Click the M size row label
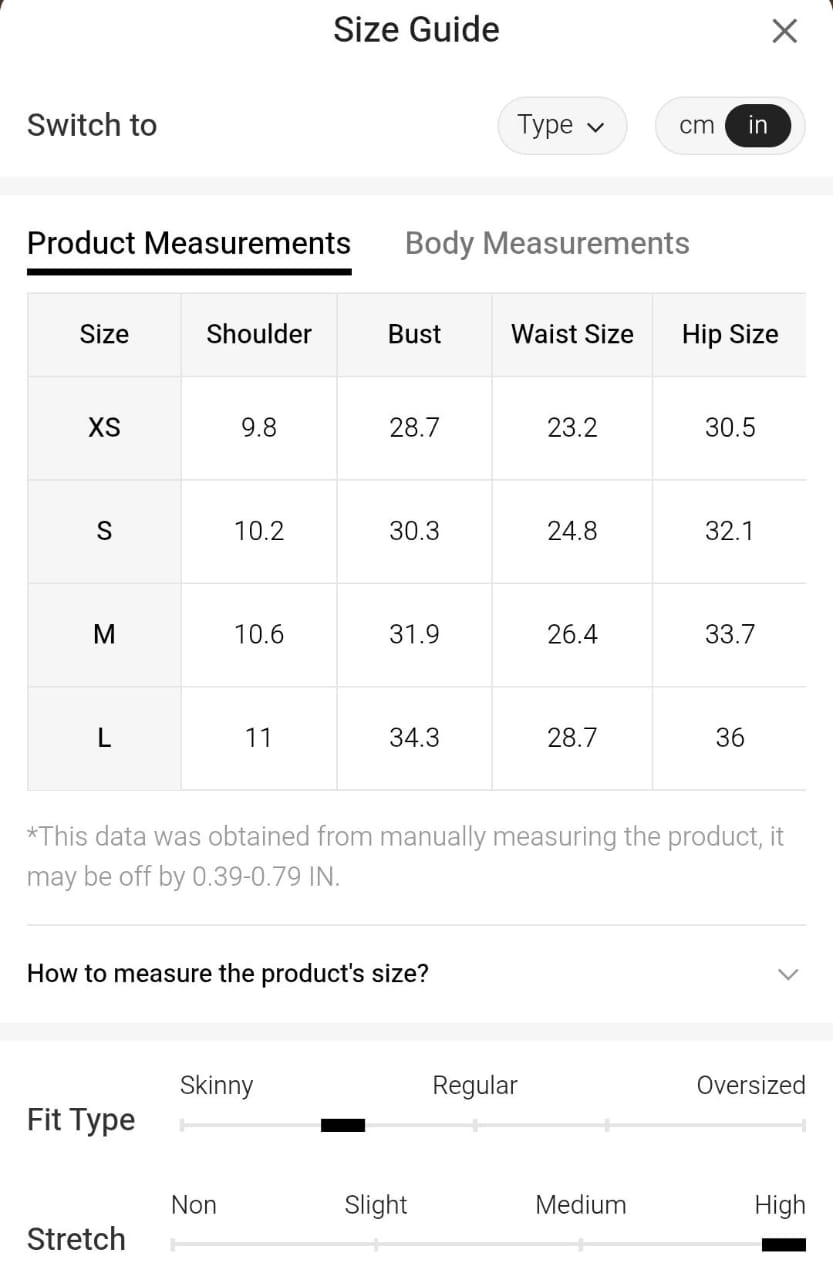833x1280 pixels. click(x=104, y=634)
